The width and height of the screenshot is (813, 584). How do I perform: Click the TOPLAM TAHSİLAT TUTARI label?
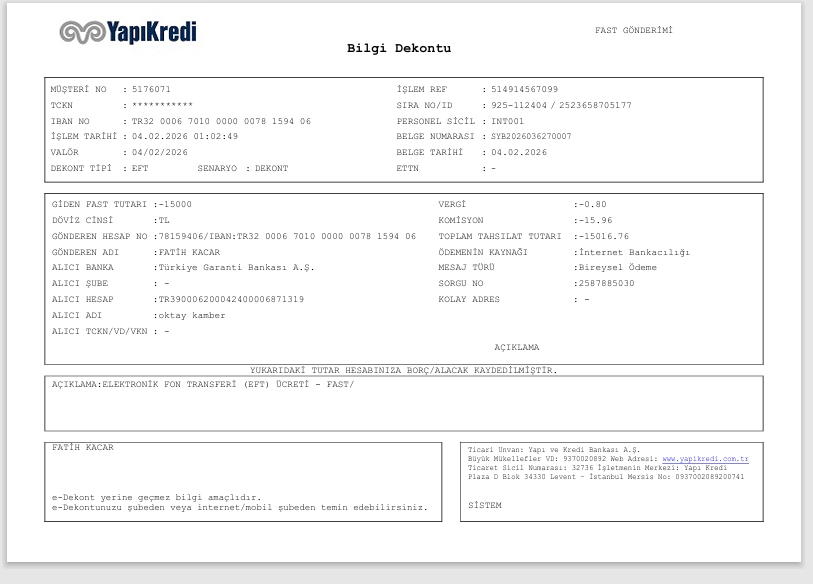click(500, 237)
